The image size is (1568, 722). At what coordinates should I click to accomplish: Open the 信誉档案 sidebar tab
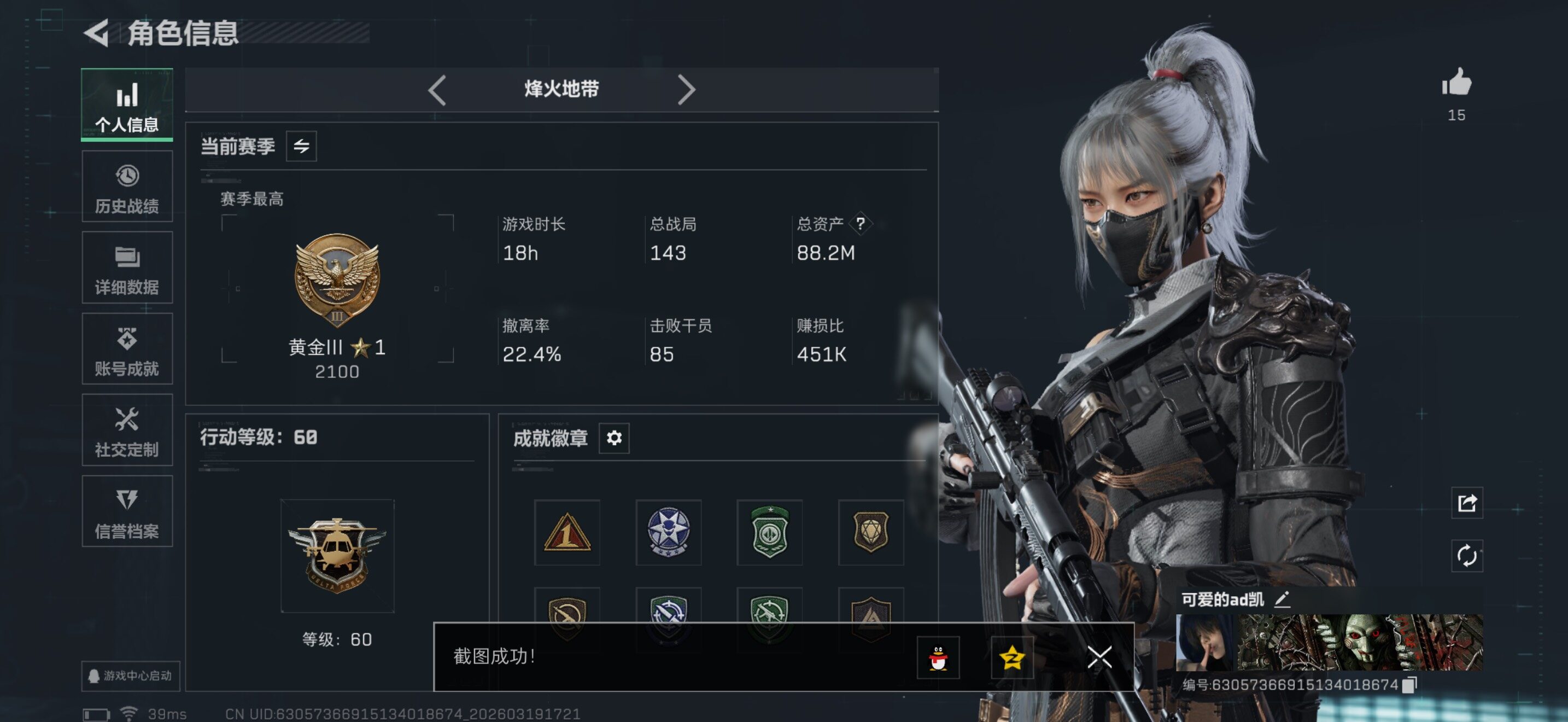coord(127,511)
